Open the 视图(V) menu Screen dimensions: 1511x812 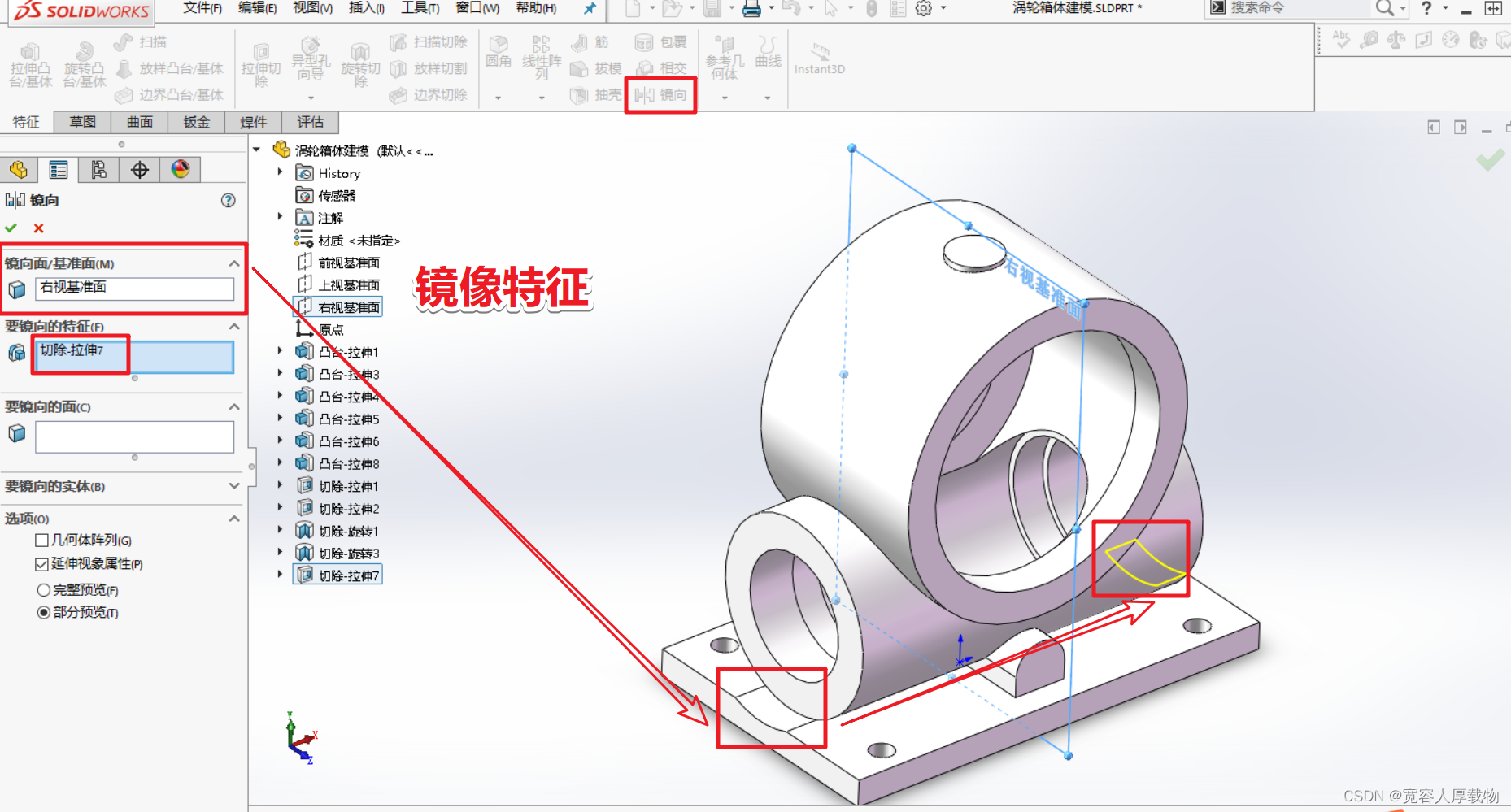(313, 8)
